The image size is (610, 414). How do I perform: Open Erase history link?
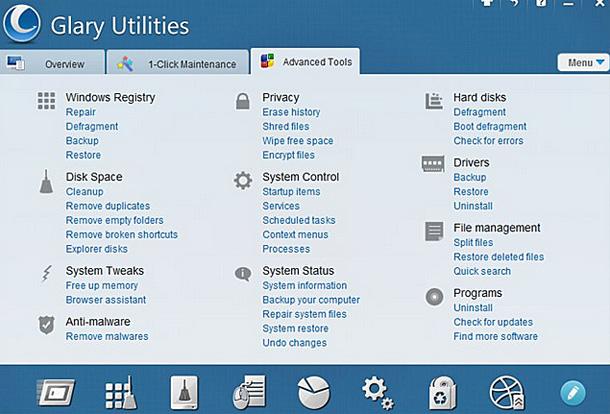click(x=291, y=112)
